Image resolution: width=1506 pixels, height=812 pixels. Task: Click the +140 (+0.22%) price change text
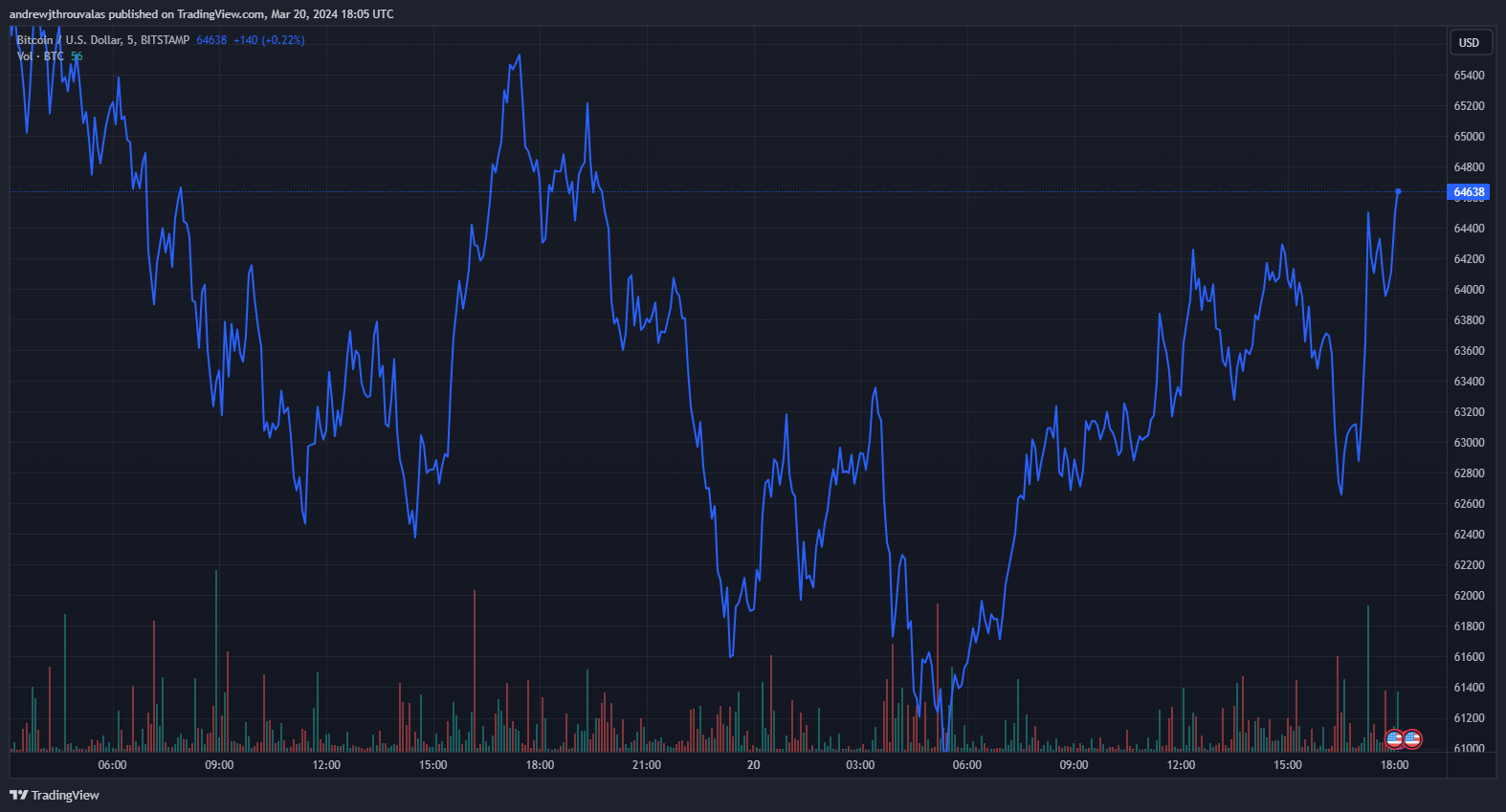click(x=269, y=40)
